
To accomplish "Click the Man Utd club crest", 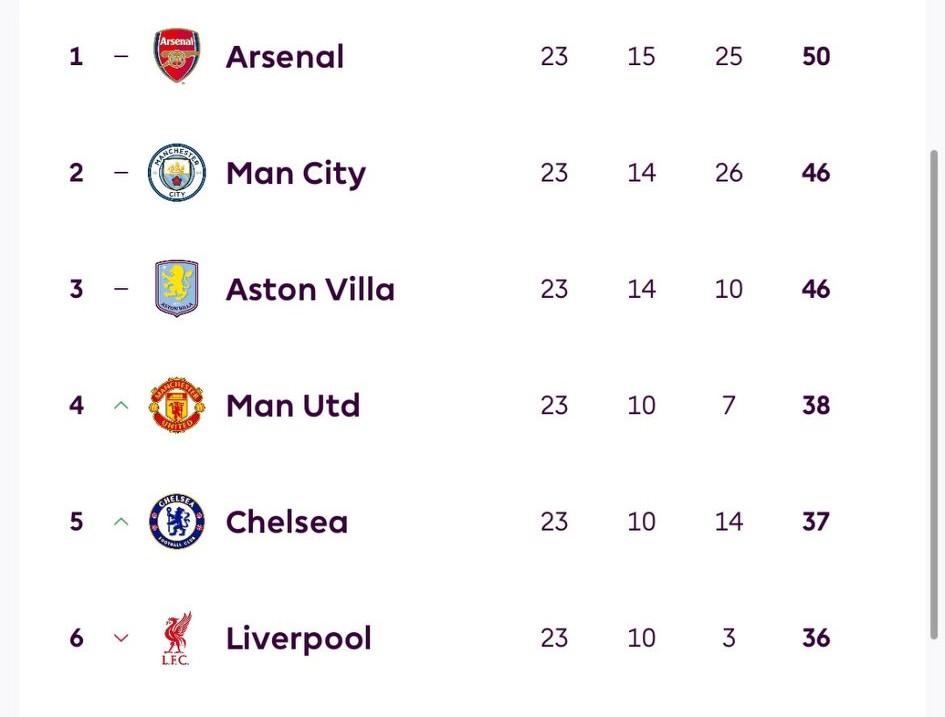I will pyautogui.click(x=177, y=405).
